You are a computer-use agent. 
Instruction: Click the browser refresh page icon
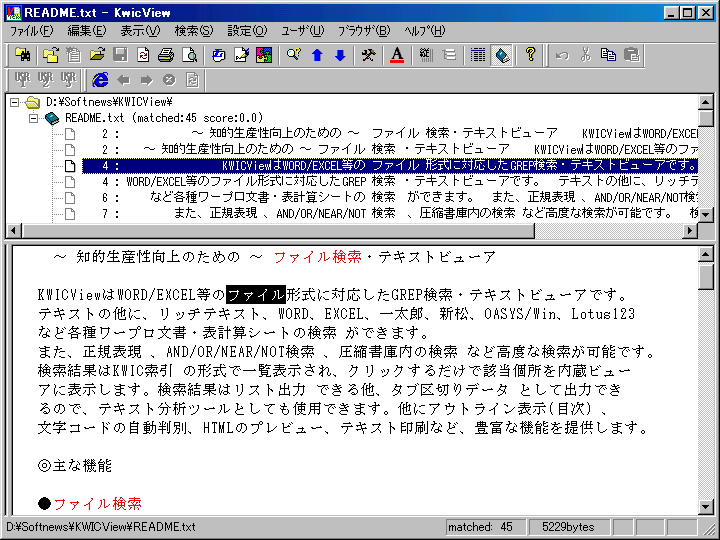click(192, 80)
